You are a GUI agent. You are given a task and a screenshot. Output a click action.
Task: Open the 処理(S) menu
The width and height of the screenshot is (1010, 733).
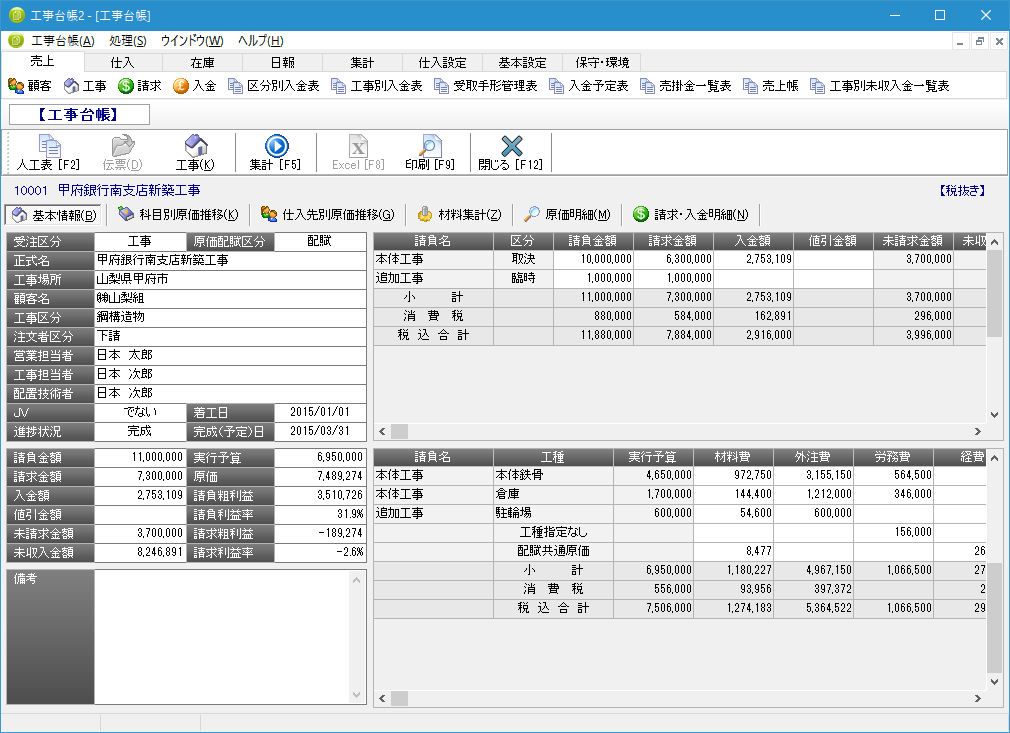click(128, 41)
